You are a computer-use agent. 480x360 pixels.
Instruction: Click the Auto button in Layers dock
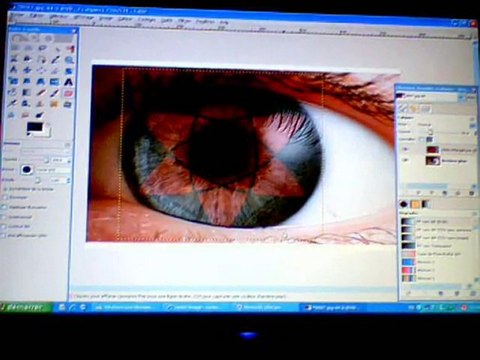coord(471,98)
